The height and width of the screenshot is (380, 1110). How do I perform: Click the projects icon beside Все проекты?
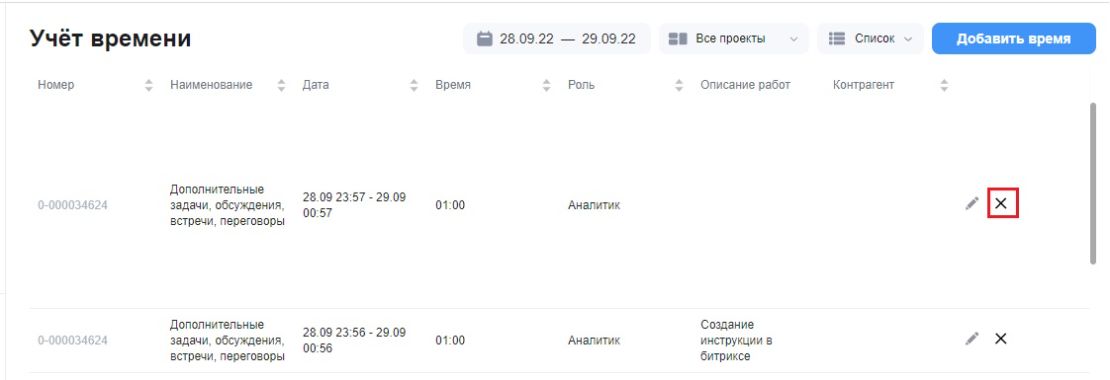click(678, 38)
